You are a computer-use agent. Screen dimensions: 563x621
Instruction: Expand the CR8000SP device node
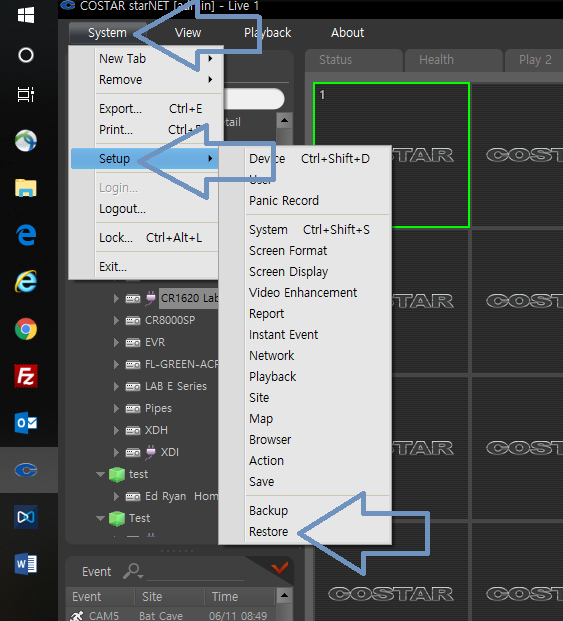pyautogui.click(x=116, y=320)
